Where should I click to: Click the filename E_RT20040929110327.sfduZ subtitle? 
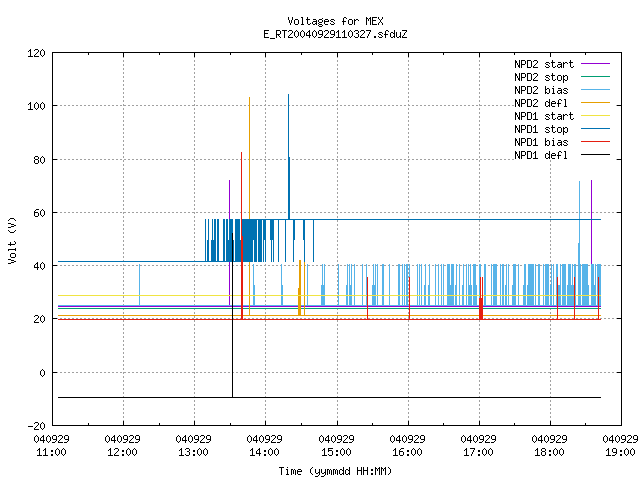[x=335, y=34]
